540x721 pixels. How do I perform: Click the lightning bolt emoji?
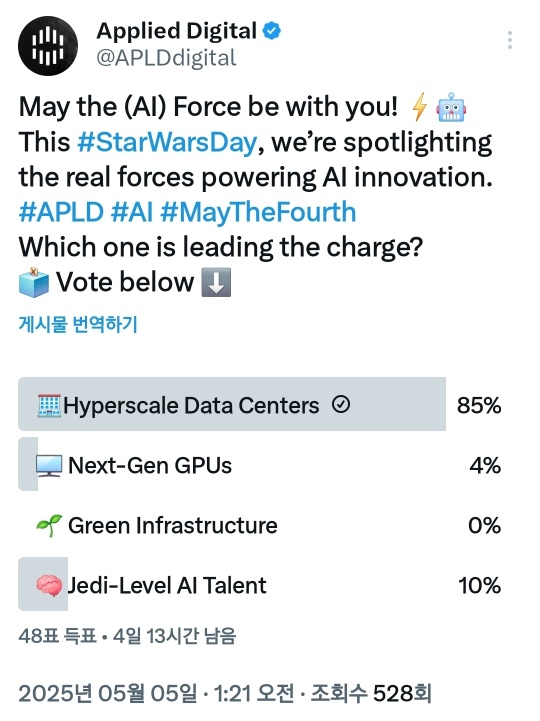(x=419, y=107)
